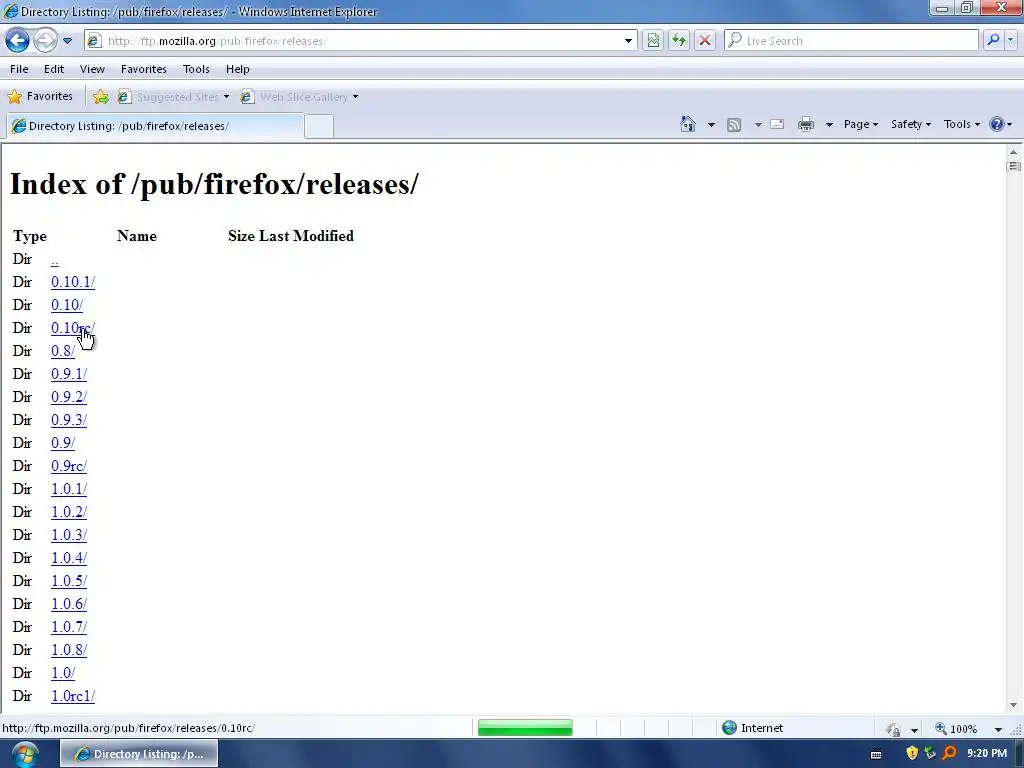Open the 0.10rc/ directory link

(73, 328)
